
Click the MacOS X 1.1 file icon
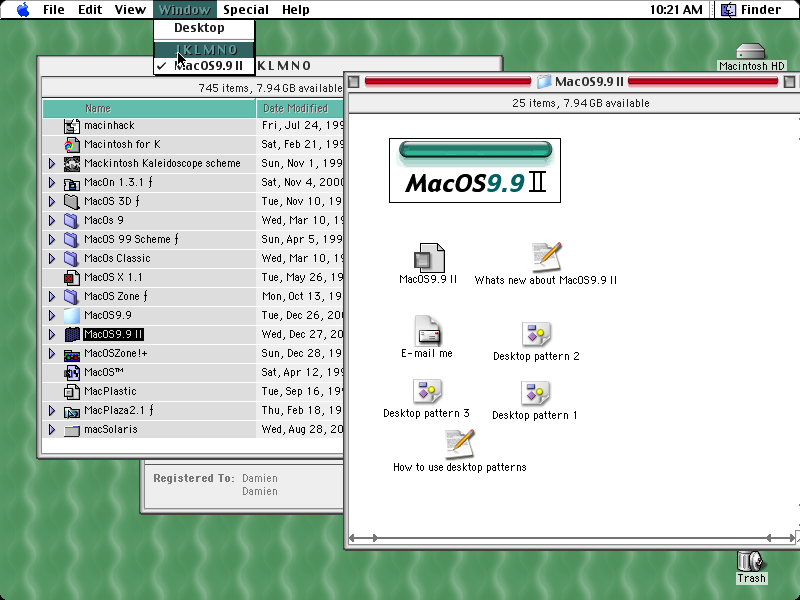[71, 278]
